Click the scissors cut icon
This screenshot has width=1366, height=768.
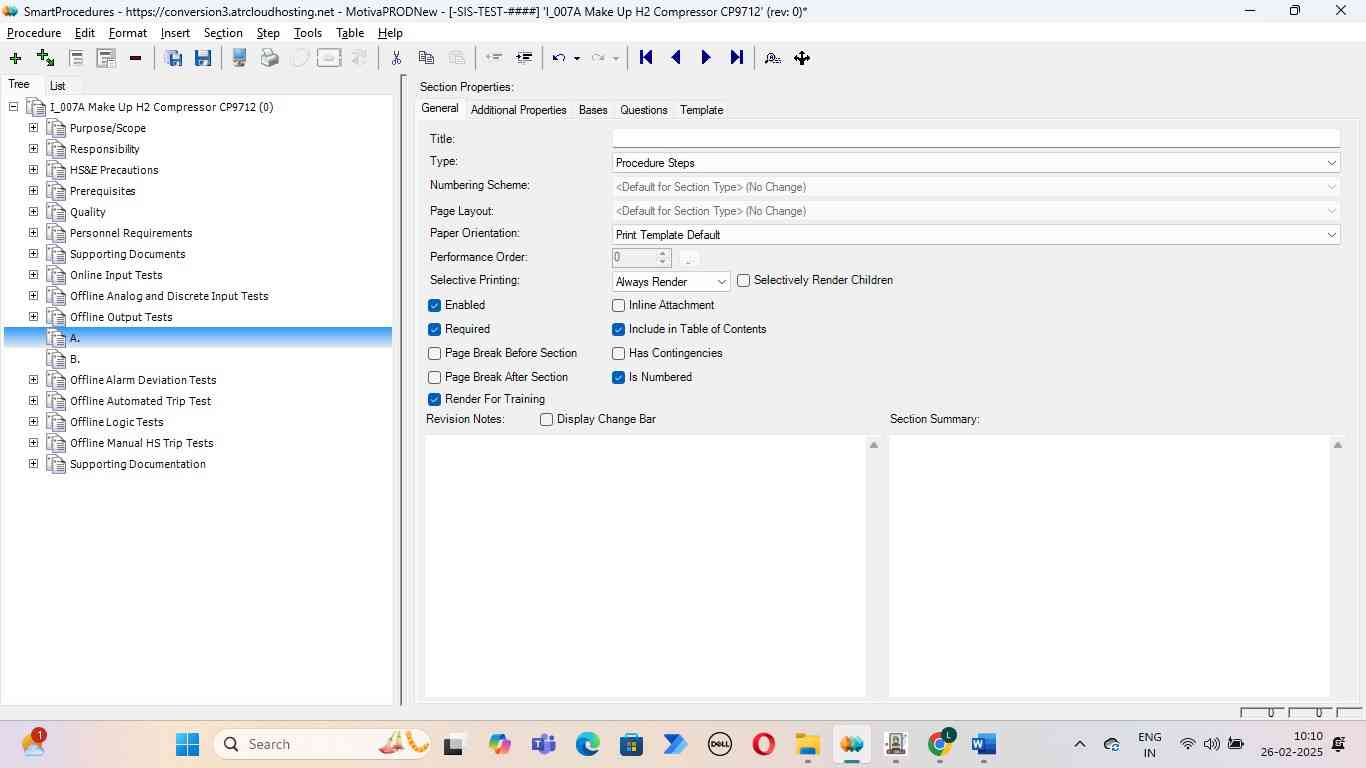[x=396, y=58]
